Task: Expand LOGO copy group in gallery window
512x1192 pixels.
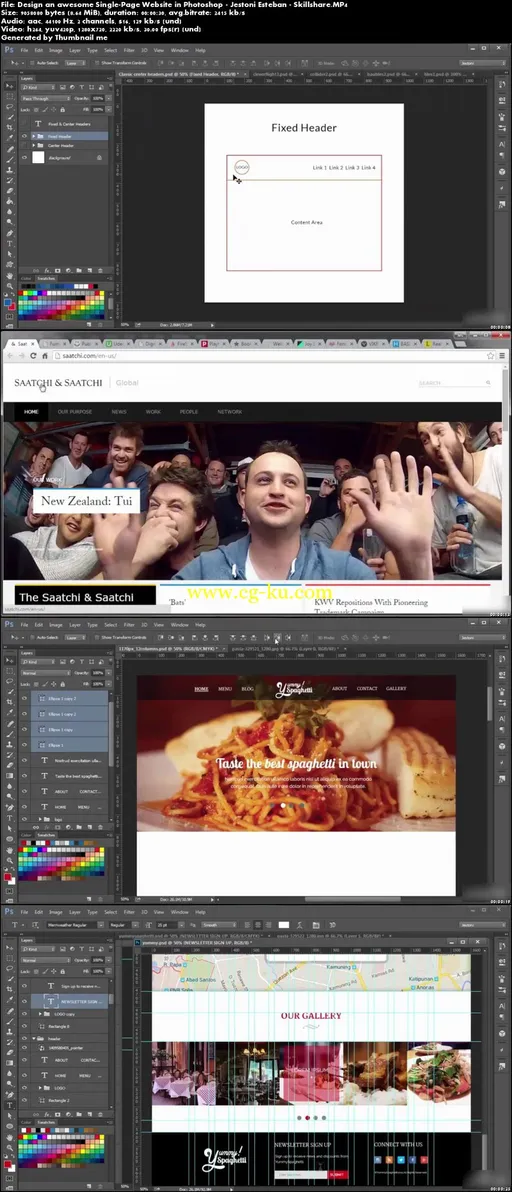Action: pyautogui.click(x=41, y=1014)
